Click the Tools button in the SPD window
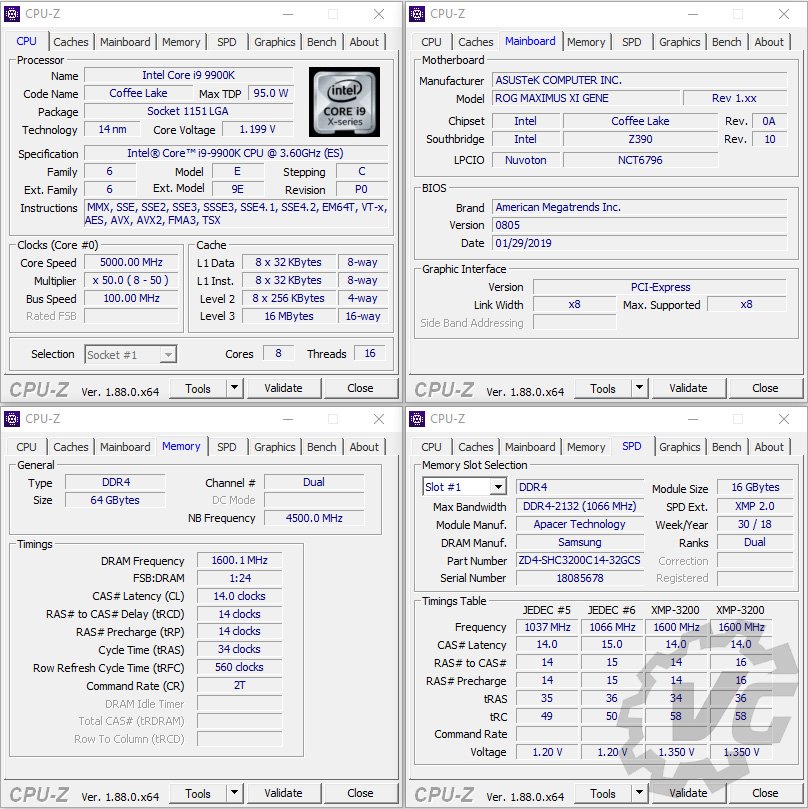The image size is (808, 809). pos(602,793)
